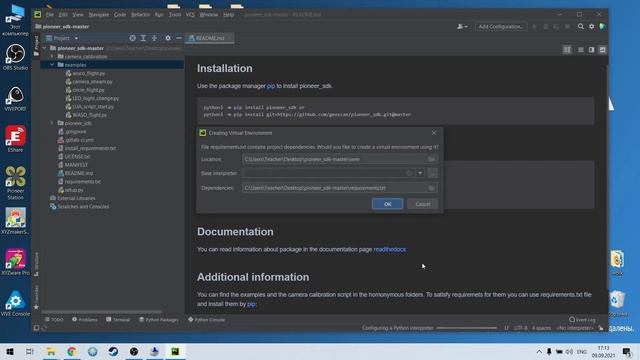Click the expand all icon in Project panel
Image resolution: width=640 pixels, height=360 pixels.
(x=143, y=38)
